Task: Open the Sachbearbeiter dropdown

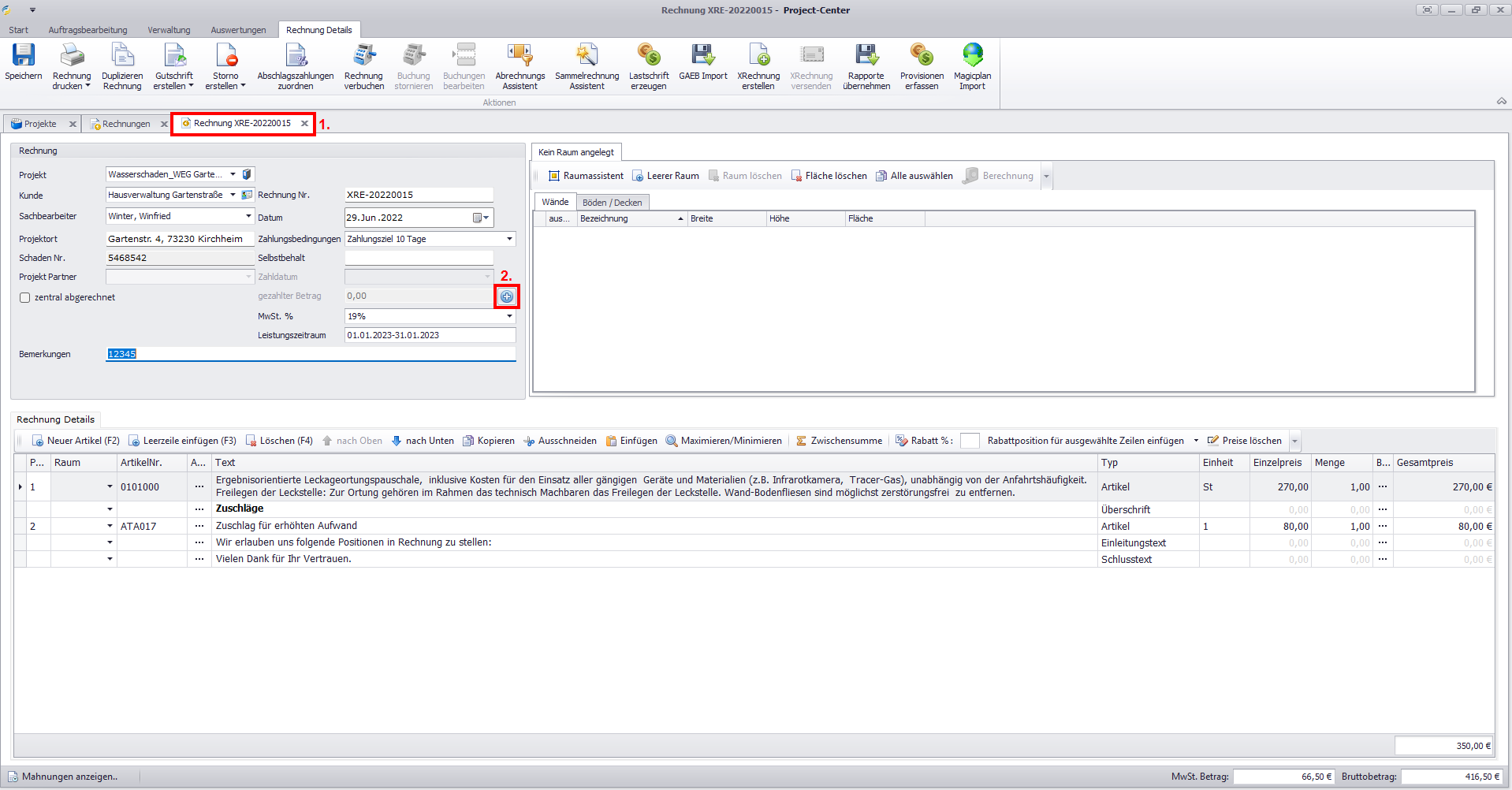Action: (248, 216)
